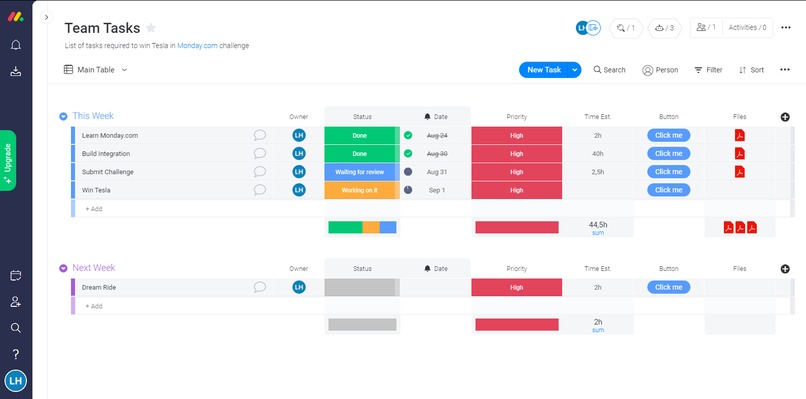
Task: Open the Sort option
Action: coord(751,70)
